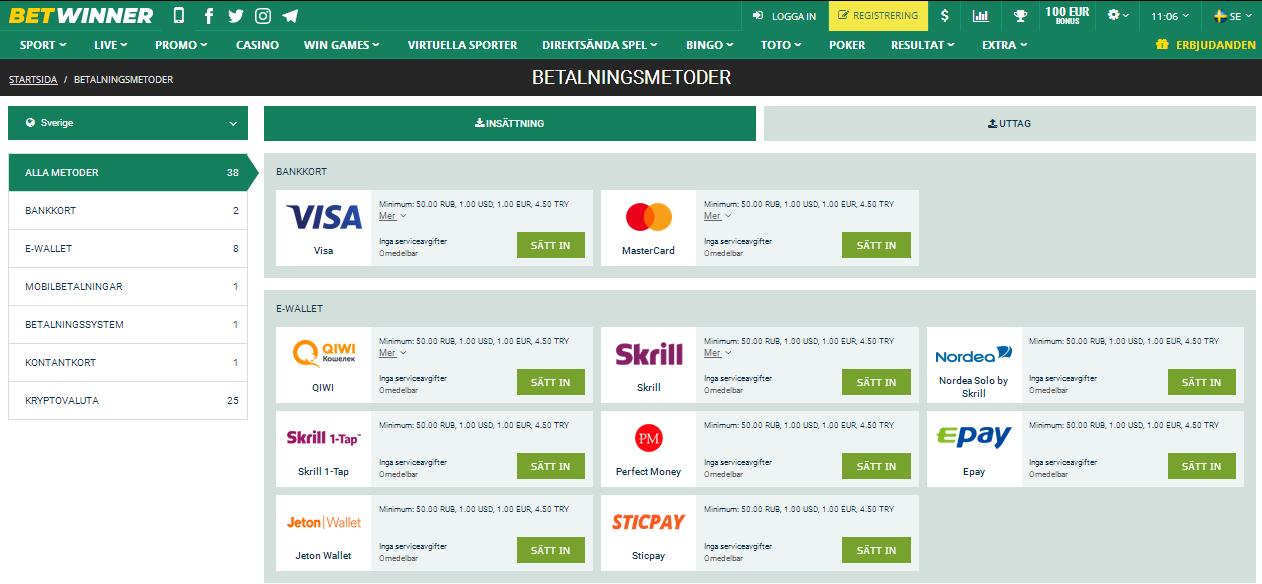Click Sätt in for MasterCard
The width and height of the screenshot is (1262, 584).
pyautogui.click(x=876, y=245)
